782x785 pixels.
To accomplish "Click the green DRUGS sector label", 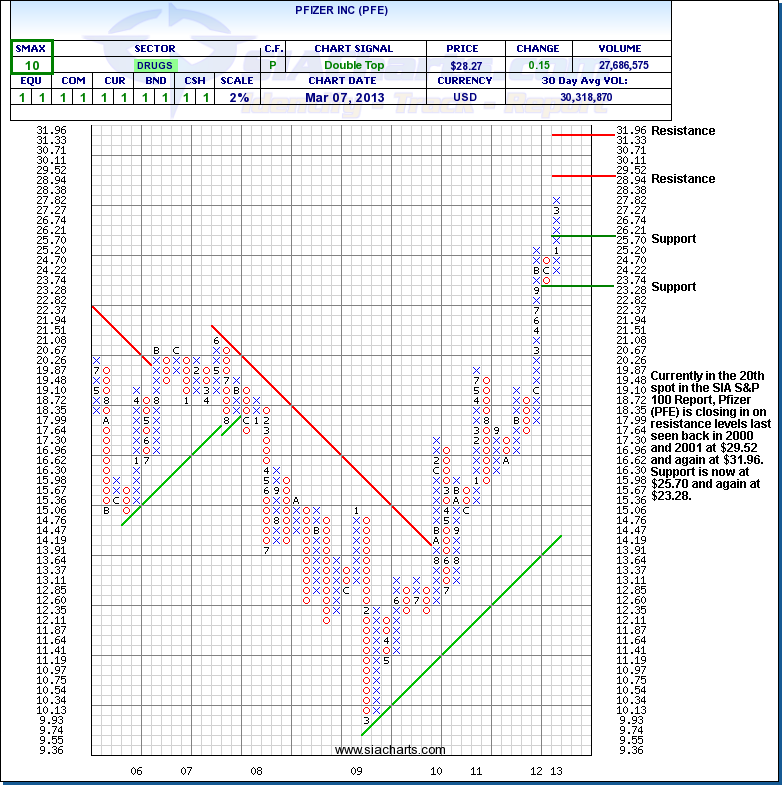I will pyautogui.click(x=154, y=65).
